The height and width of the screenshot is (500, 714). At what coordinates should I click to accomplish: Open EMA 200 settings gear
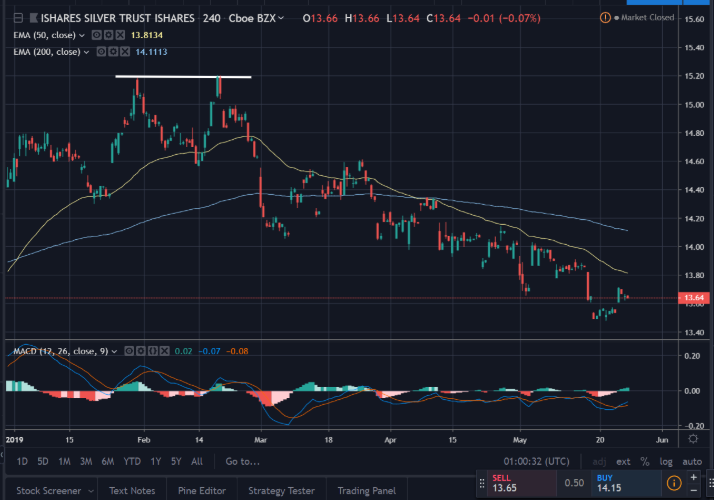pos(113,52)
